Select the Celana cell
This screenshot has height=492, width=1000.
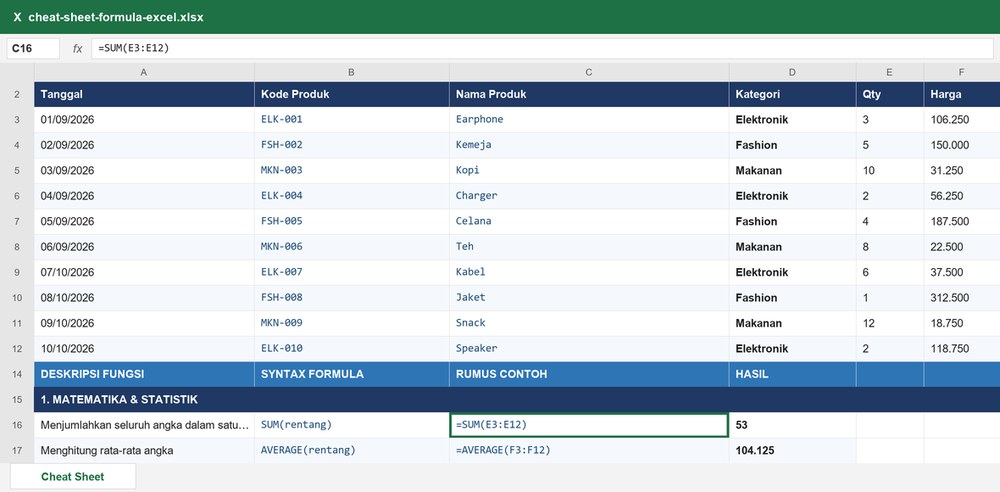click(589, 221)
